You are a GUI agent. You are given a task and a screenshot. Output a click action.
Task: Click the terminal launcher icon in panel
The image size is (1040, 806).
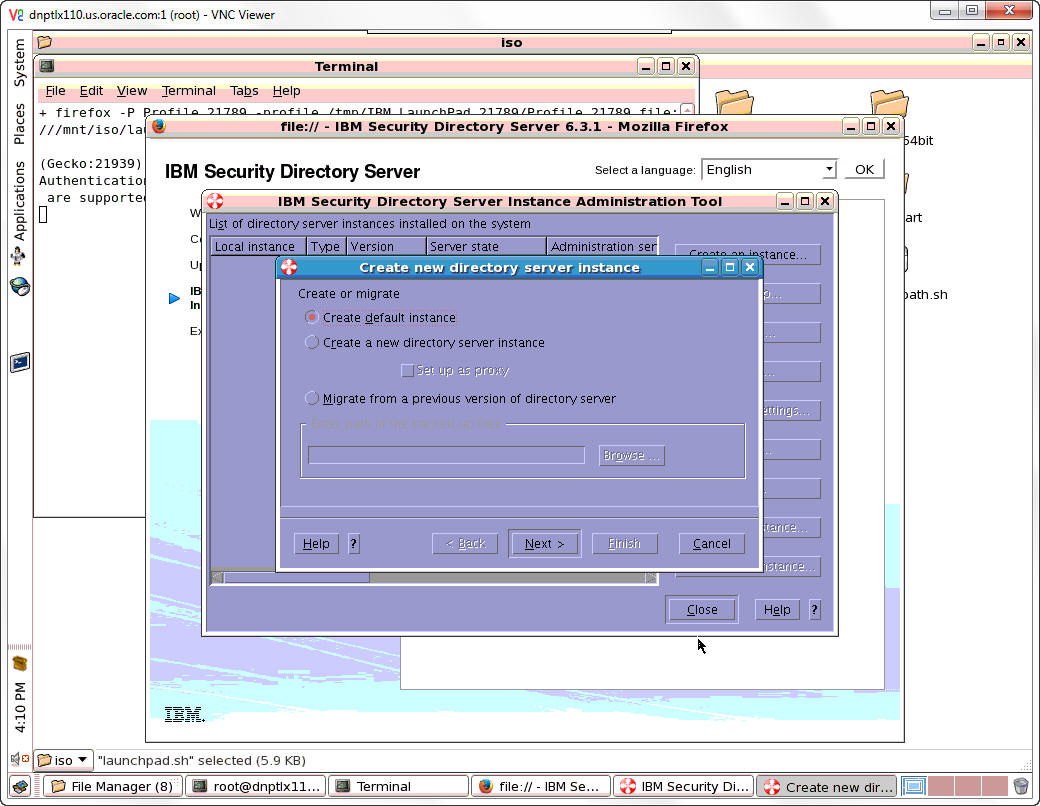tap(19, 362)
